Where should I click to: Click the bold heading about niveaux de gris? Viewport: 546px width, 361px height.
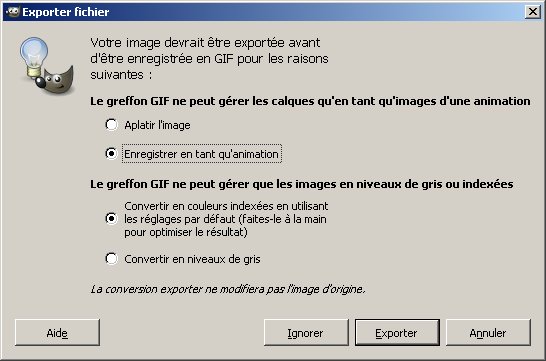(302, 184)
